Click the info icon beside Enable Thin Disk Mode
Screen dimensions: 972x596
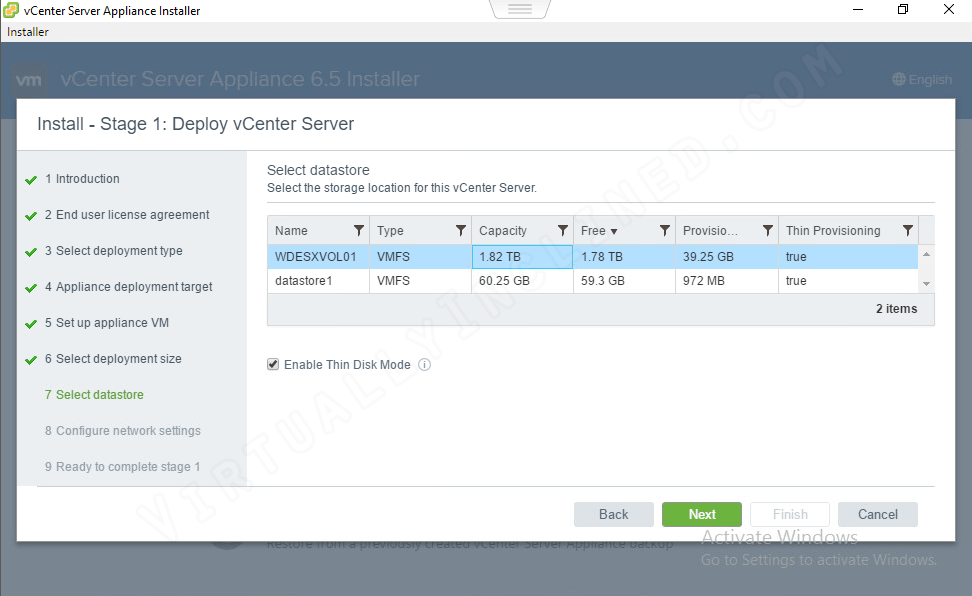(424, 364)
